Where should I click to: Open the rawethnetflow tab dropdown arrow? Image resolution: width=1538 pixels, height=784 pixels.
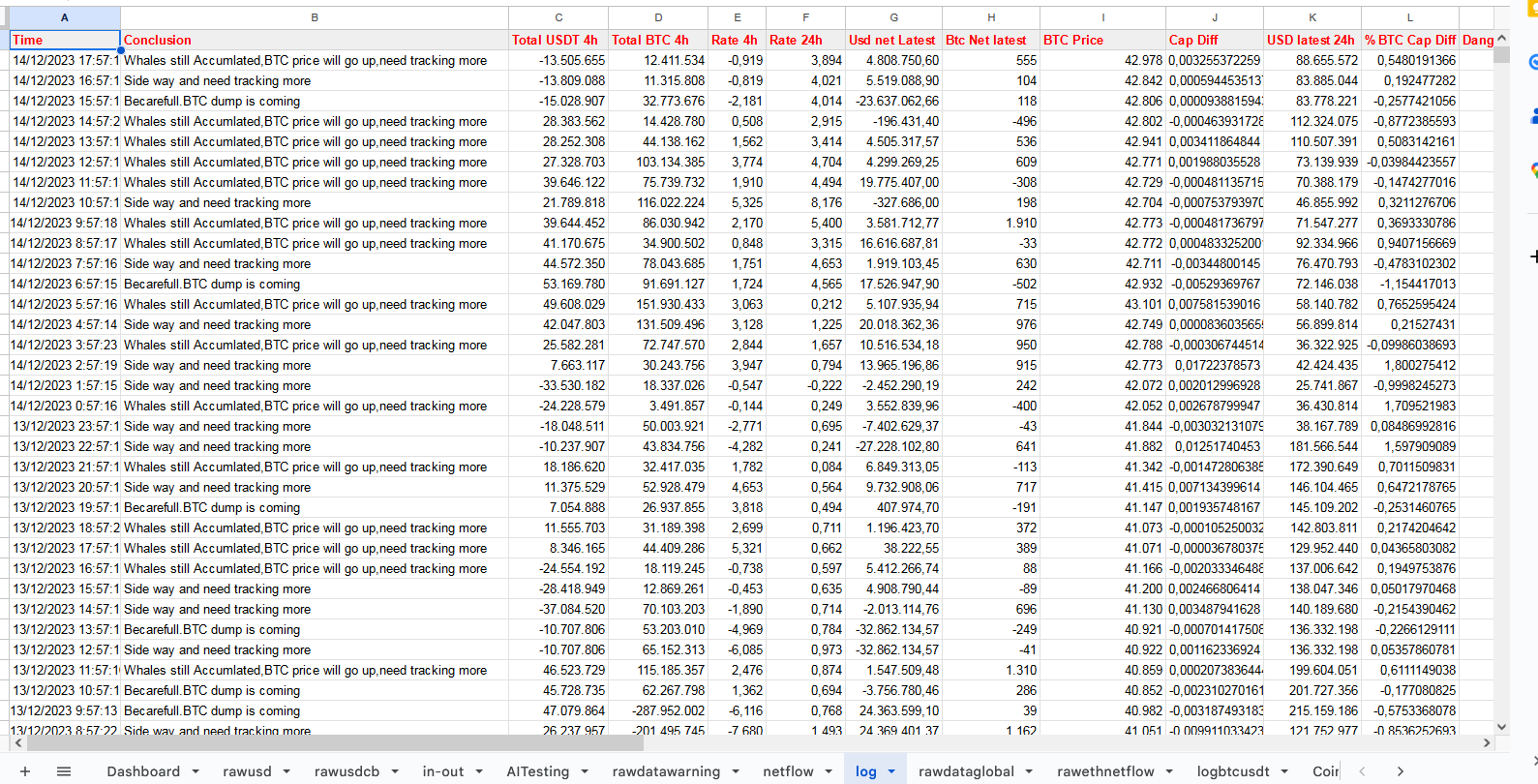1169,771
